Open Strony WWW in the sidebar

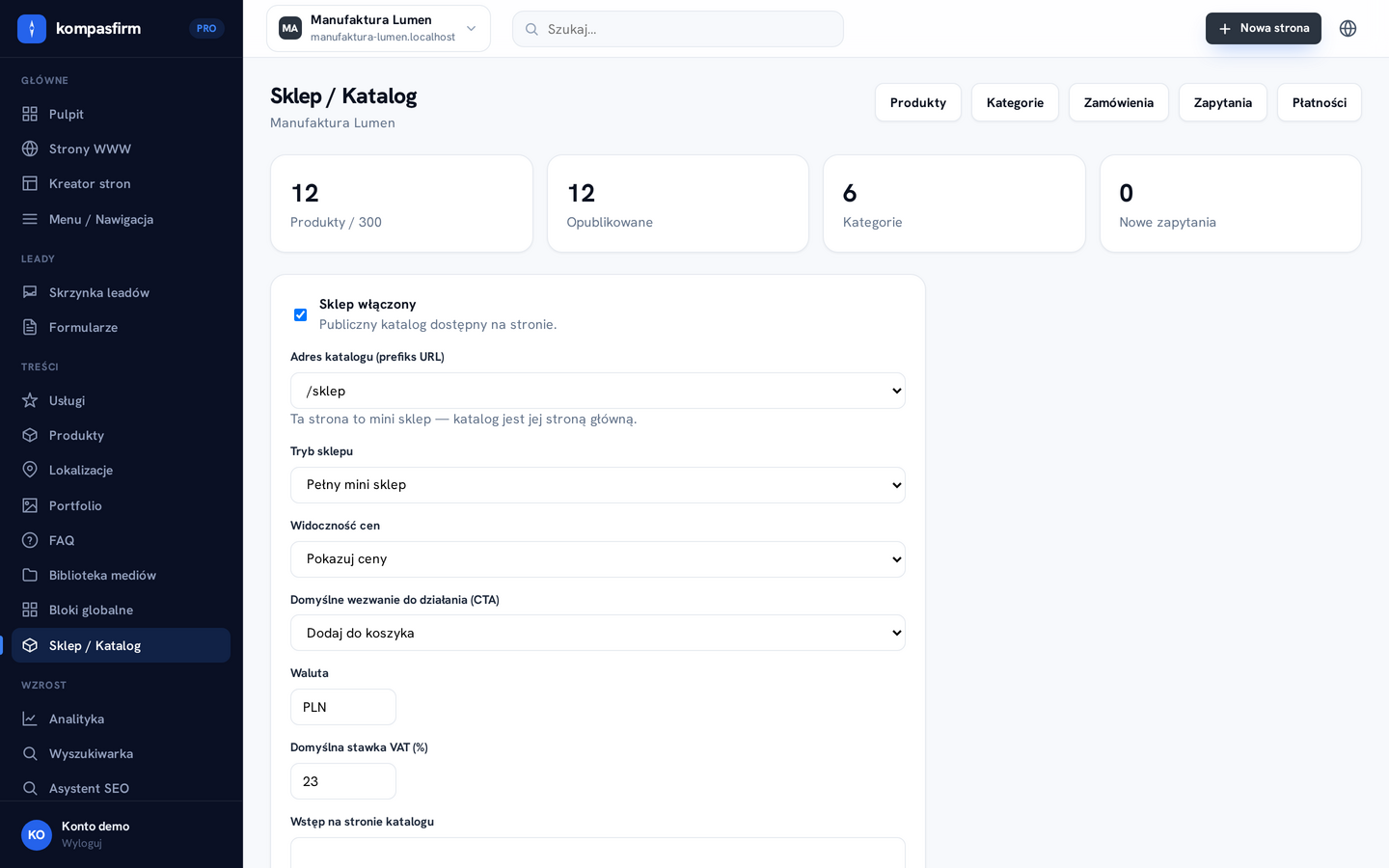pyautogui.click(x=122, y=149)
